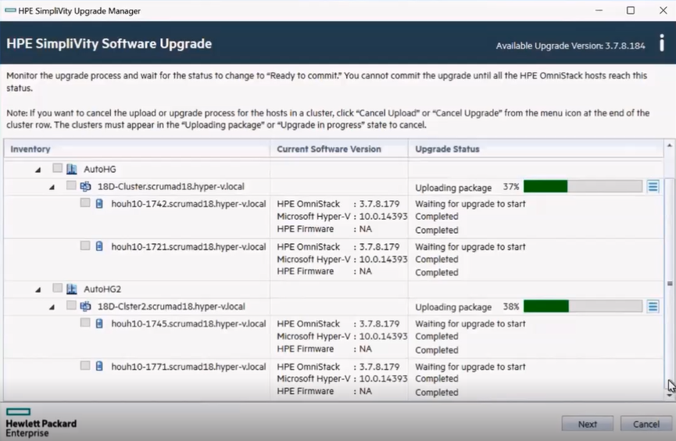The image size is (676, 441).
Task: Minimize the Upgrade Manager window
Action: tap(599, 10)
